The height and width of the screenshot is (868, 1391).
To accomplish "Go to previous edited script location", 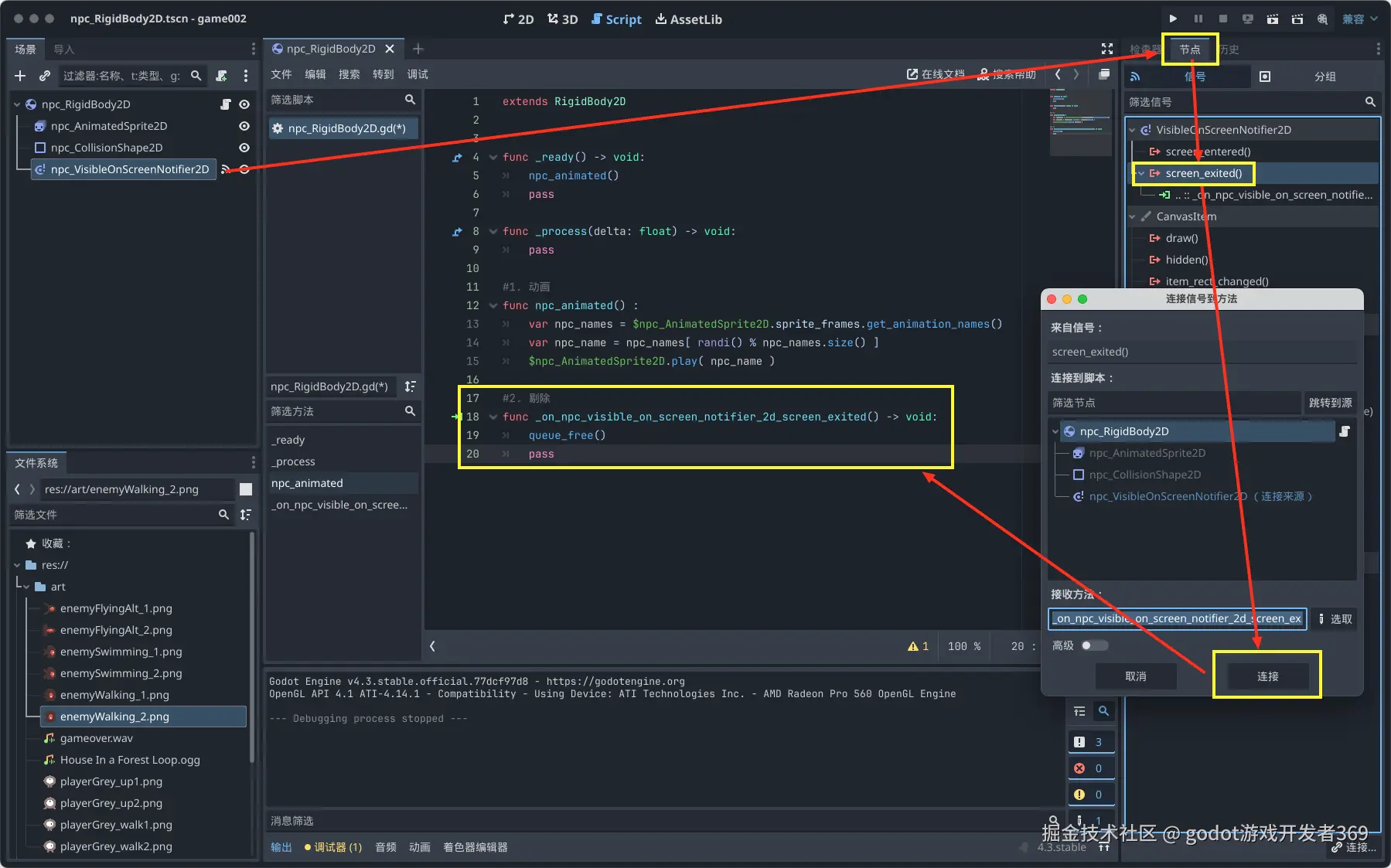I will (1058, 74).
